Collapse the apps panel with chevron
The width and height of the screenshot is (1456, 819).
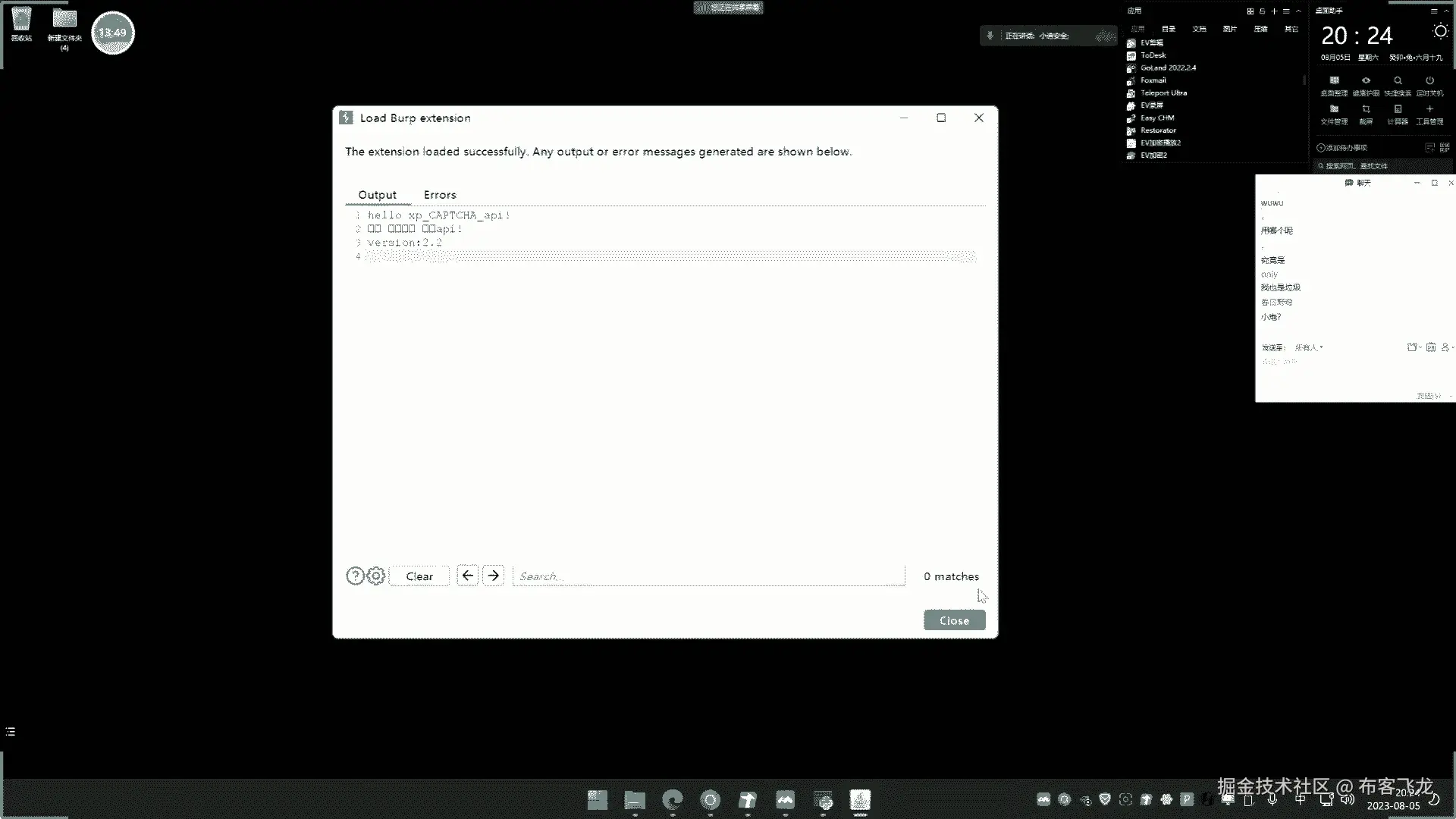[1299, 11]
